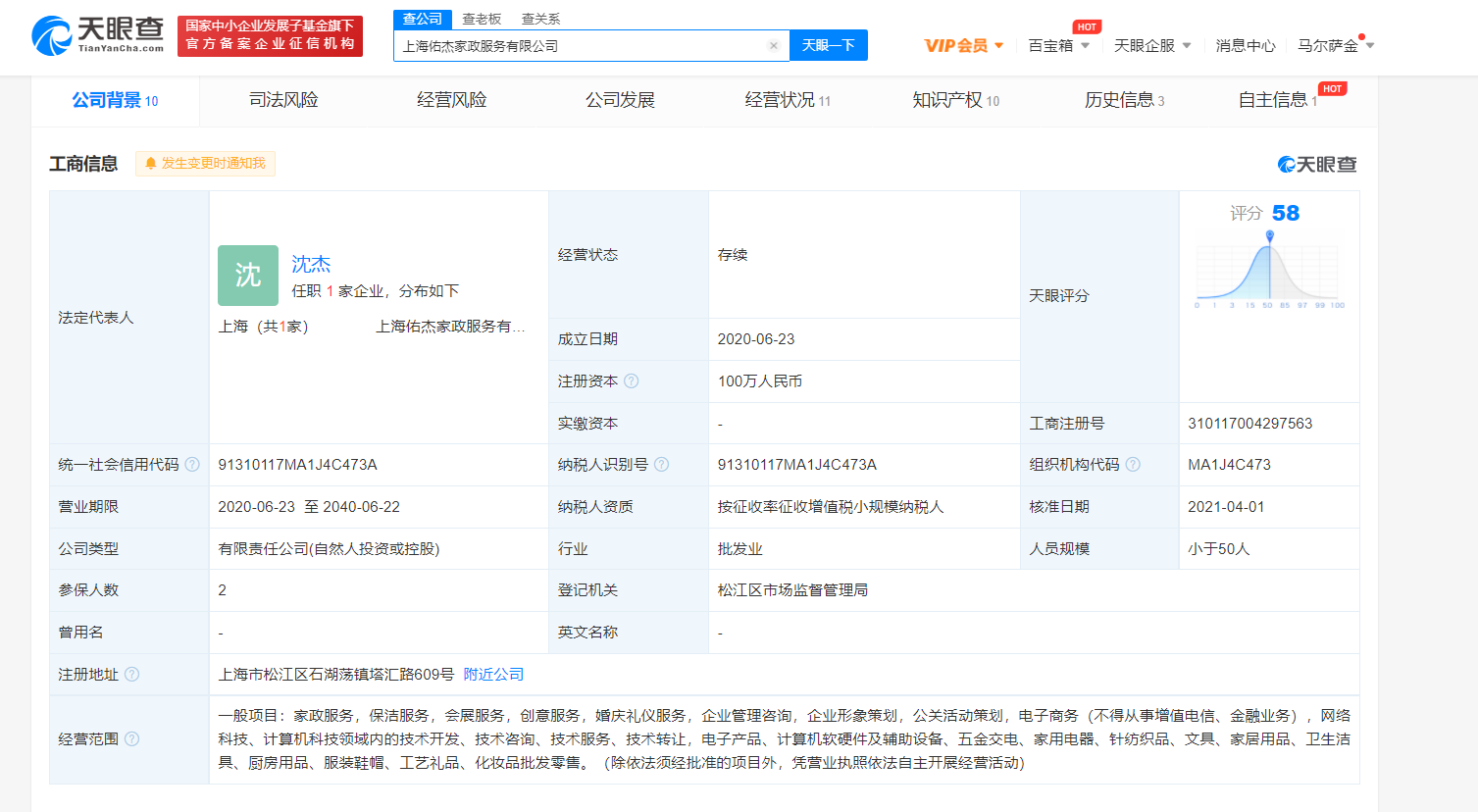Select the 成立日期 value 2020-06-23

pos(756,339)
